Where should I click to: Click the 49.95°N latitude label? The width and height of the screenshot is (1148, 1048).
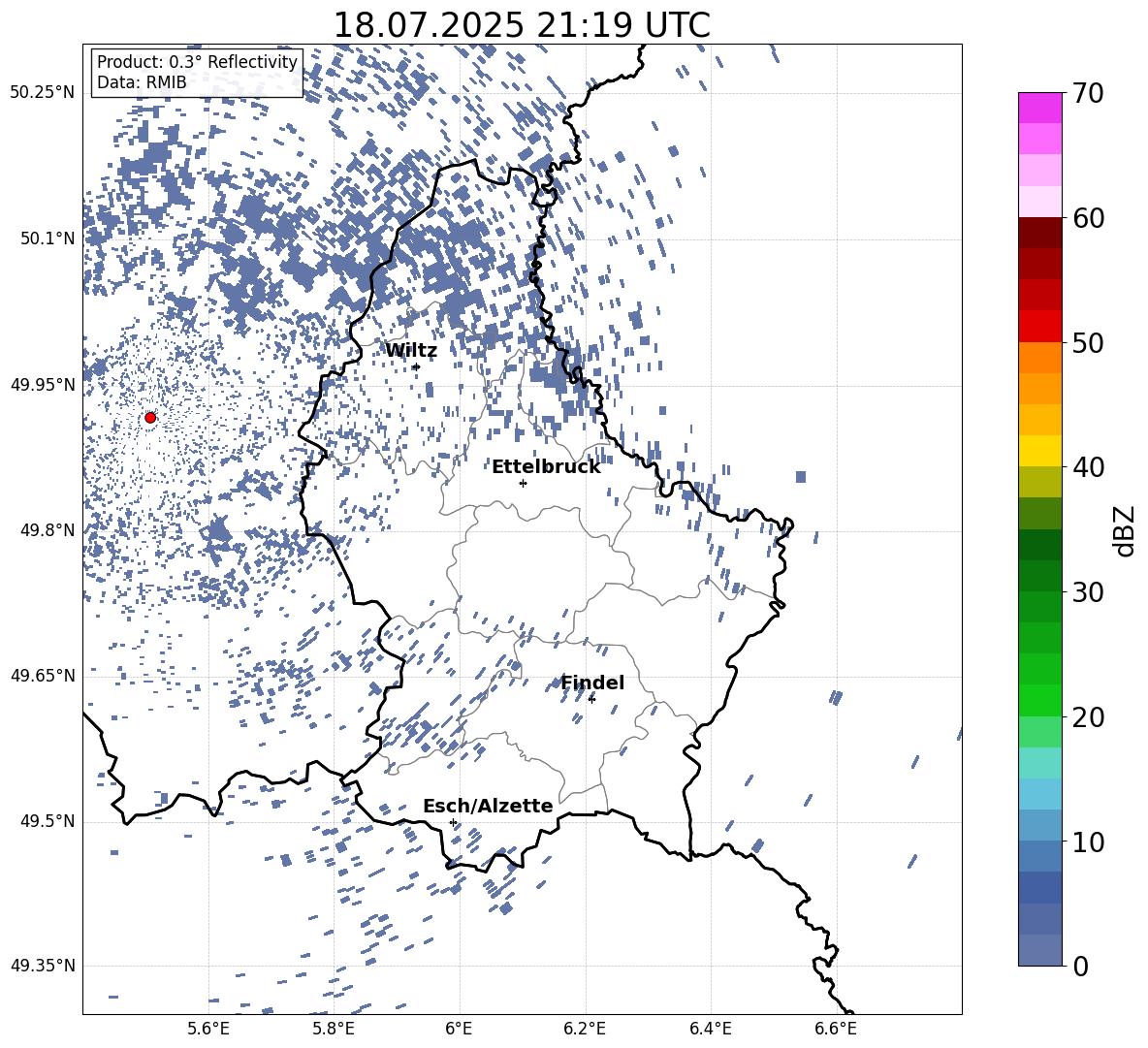coord(43,385)
